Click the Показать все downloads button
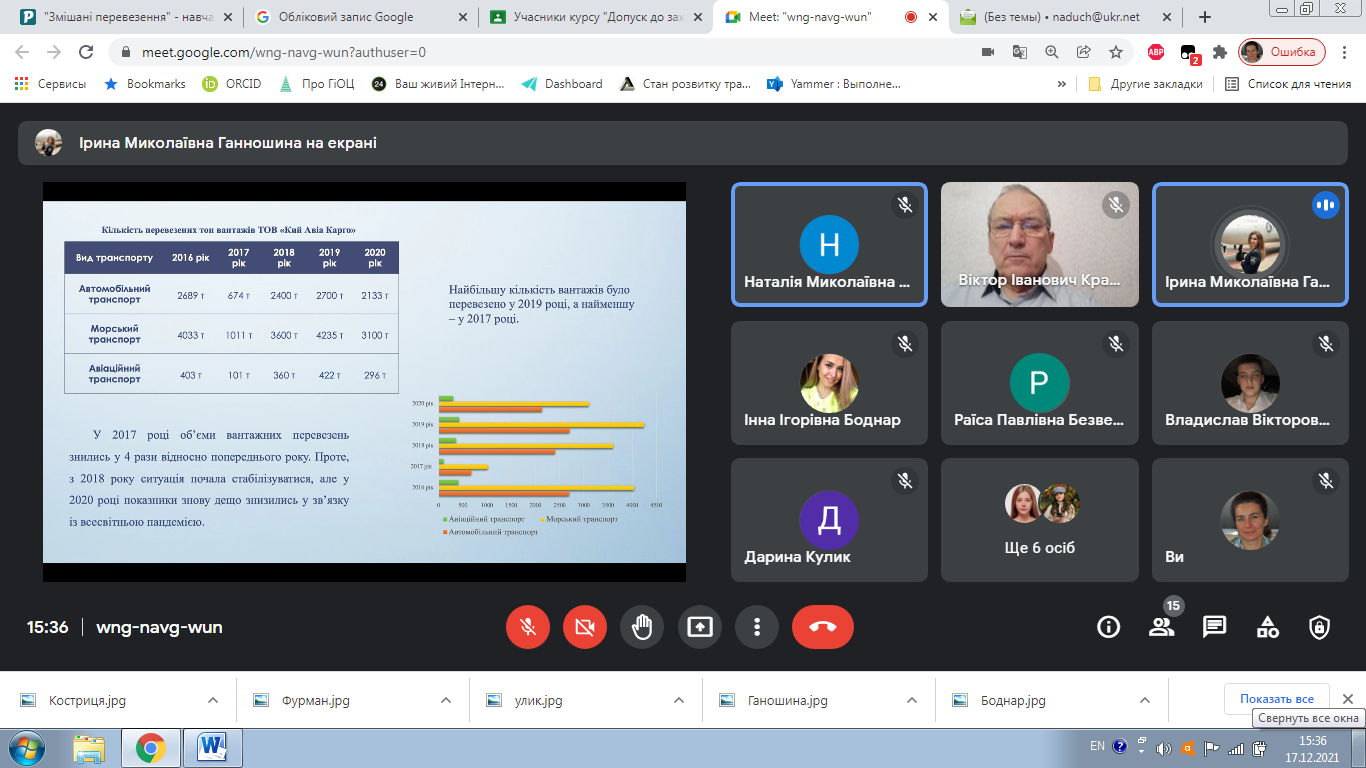 point(1276,699)
